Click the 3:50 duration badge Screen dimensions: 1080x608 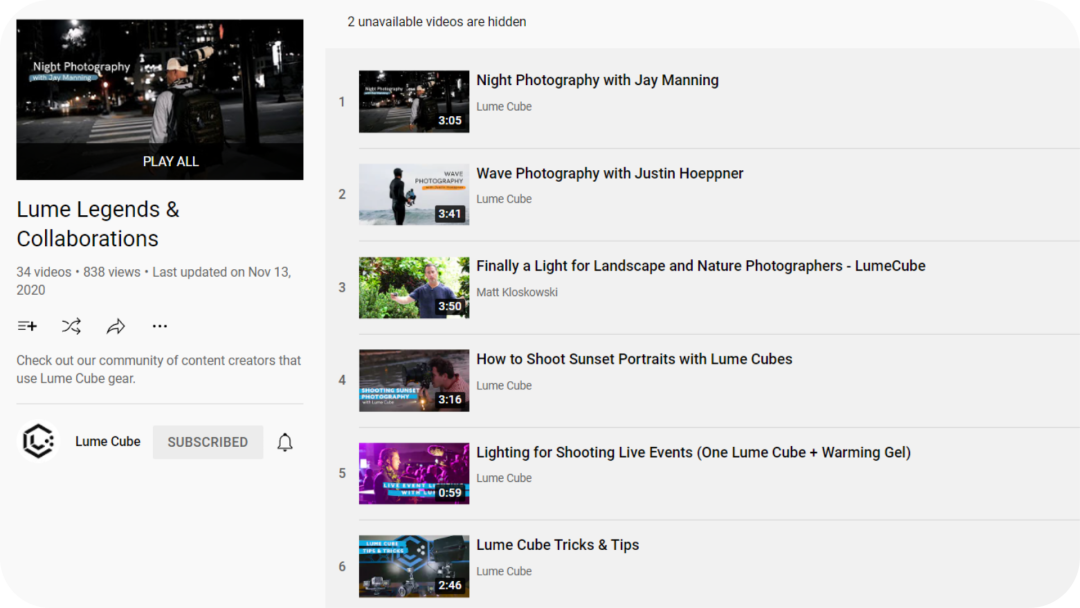point(450,306)
